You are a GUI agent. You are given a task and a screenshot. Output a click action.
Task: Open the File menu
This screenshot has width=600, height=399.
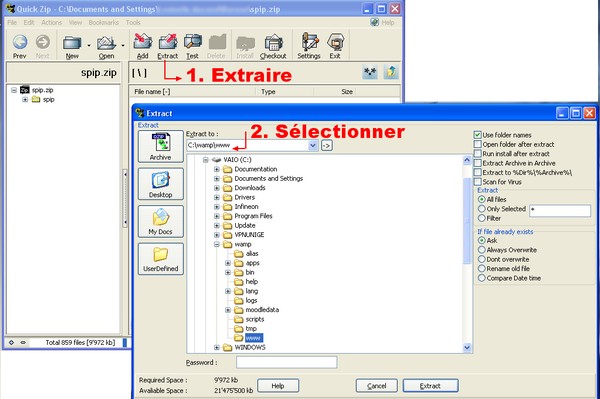(x=12, y=23)
